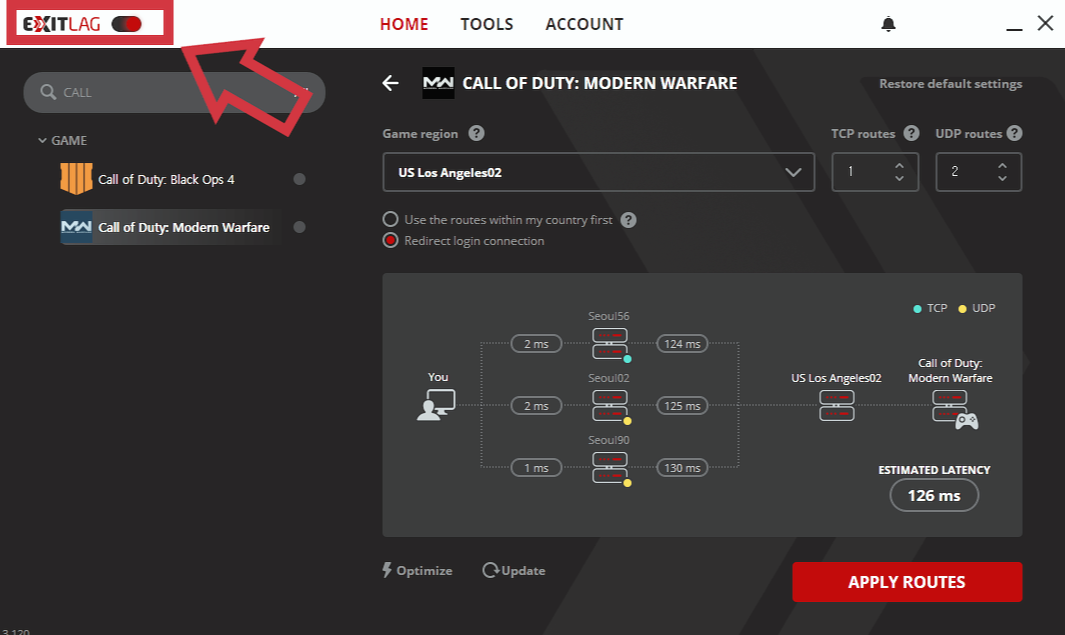This screenshot has height=635, width=1065.
Task: Switch to the HOME tab
Action: pyautogui.click(x=404, y=24)
